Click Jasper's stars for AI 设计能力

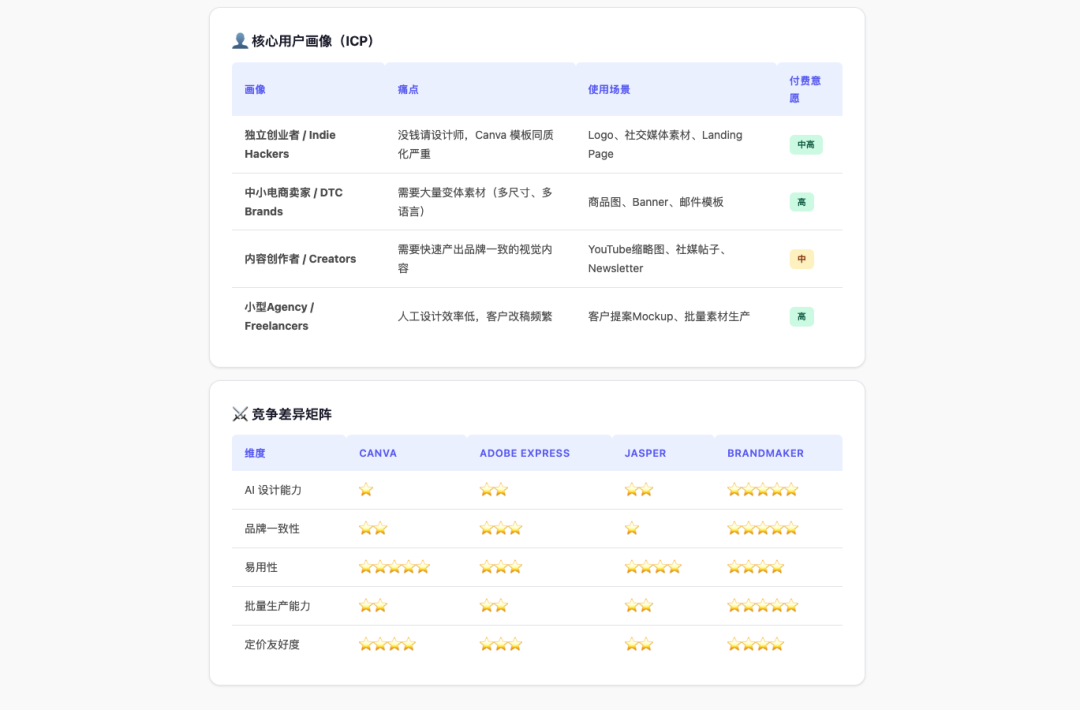click(x=638, y=490)
